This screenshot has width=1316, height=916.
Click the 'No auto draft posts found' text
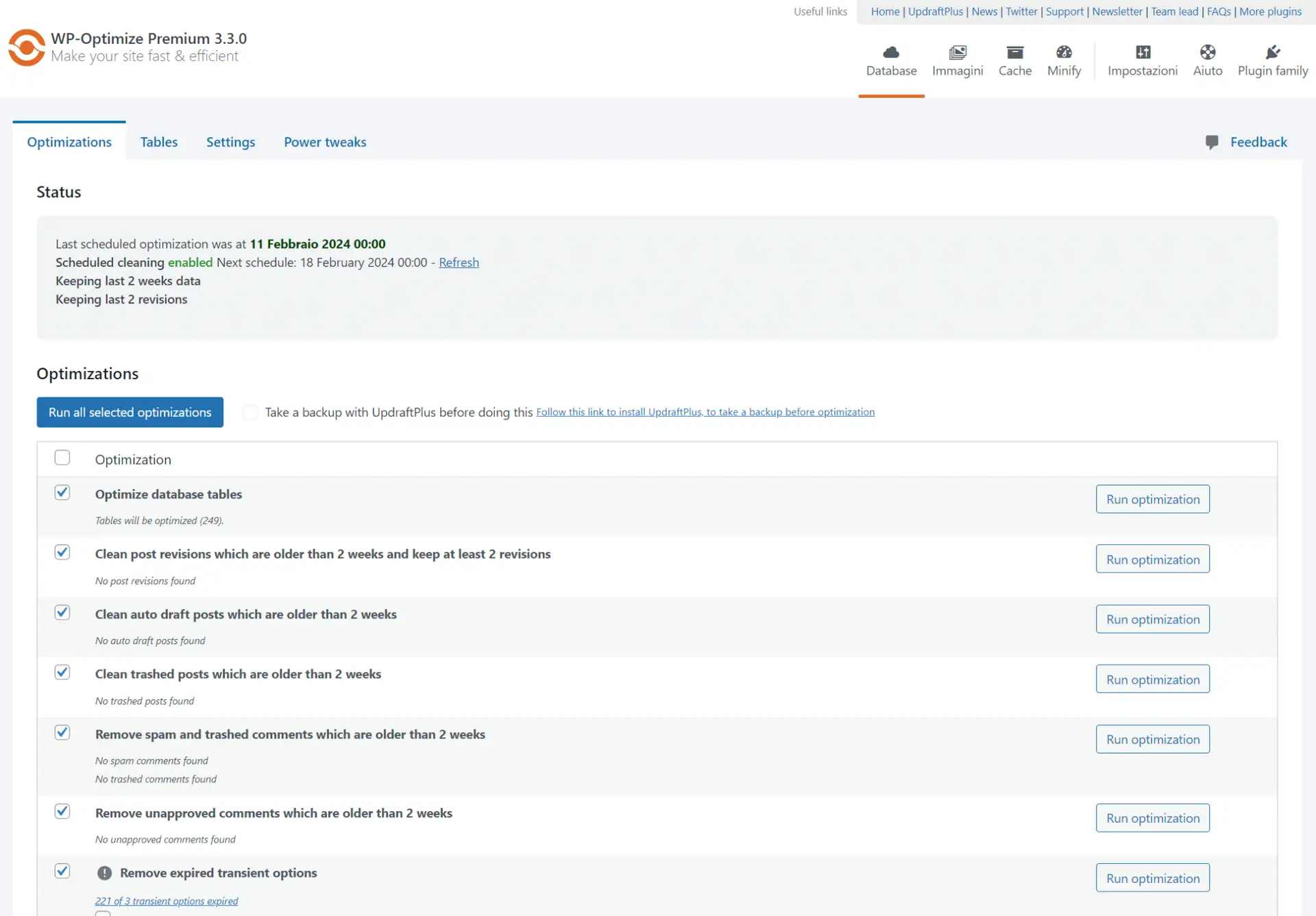coord(150,641)
